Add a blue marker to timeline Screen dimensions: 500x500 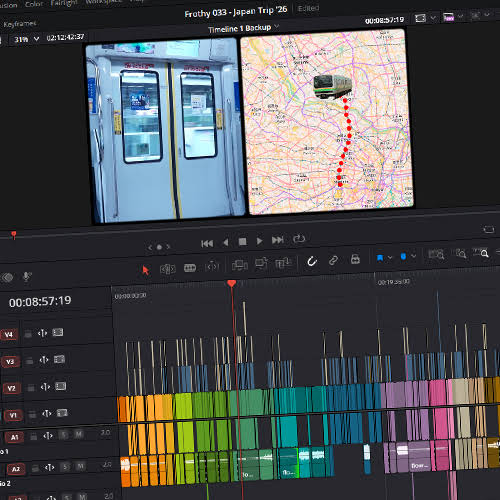pyautogui.click(x=403, y=256)
